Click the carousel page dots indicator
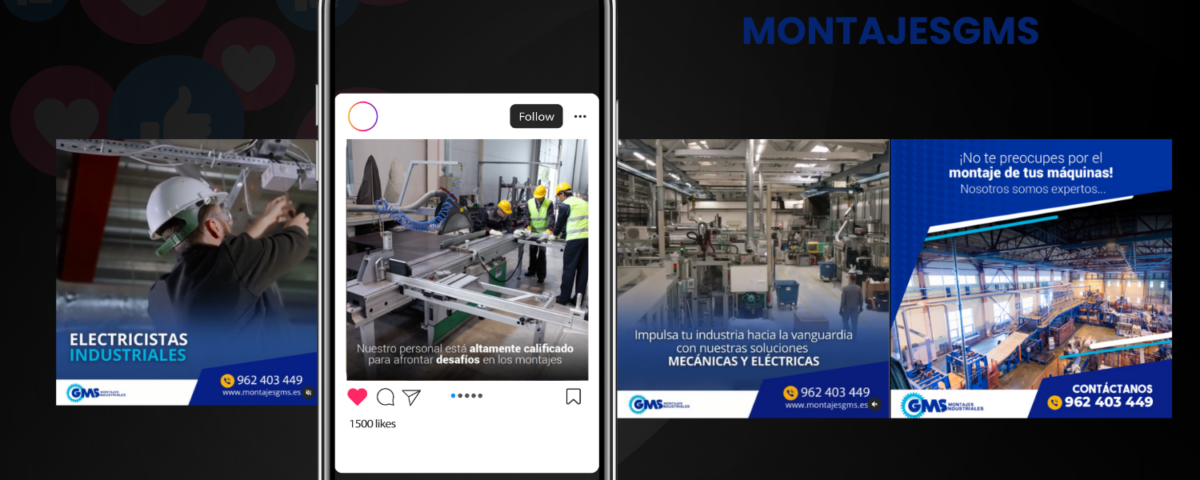The width and height of the screenshot is (1200, 480). point(467,396)
